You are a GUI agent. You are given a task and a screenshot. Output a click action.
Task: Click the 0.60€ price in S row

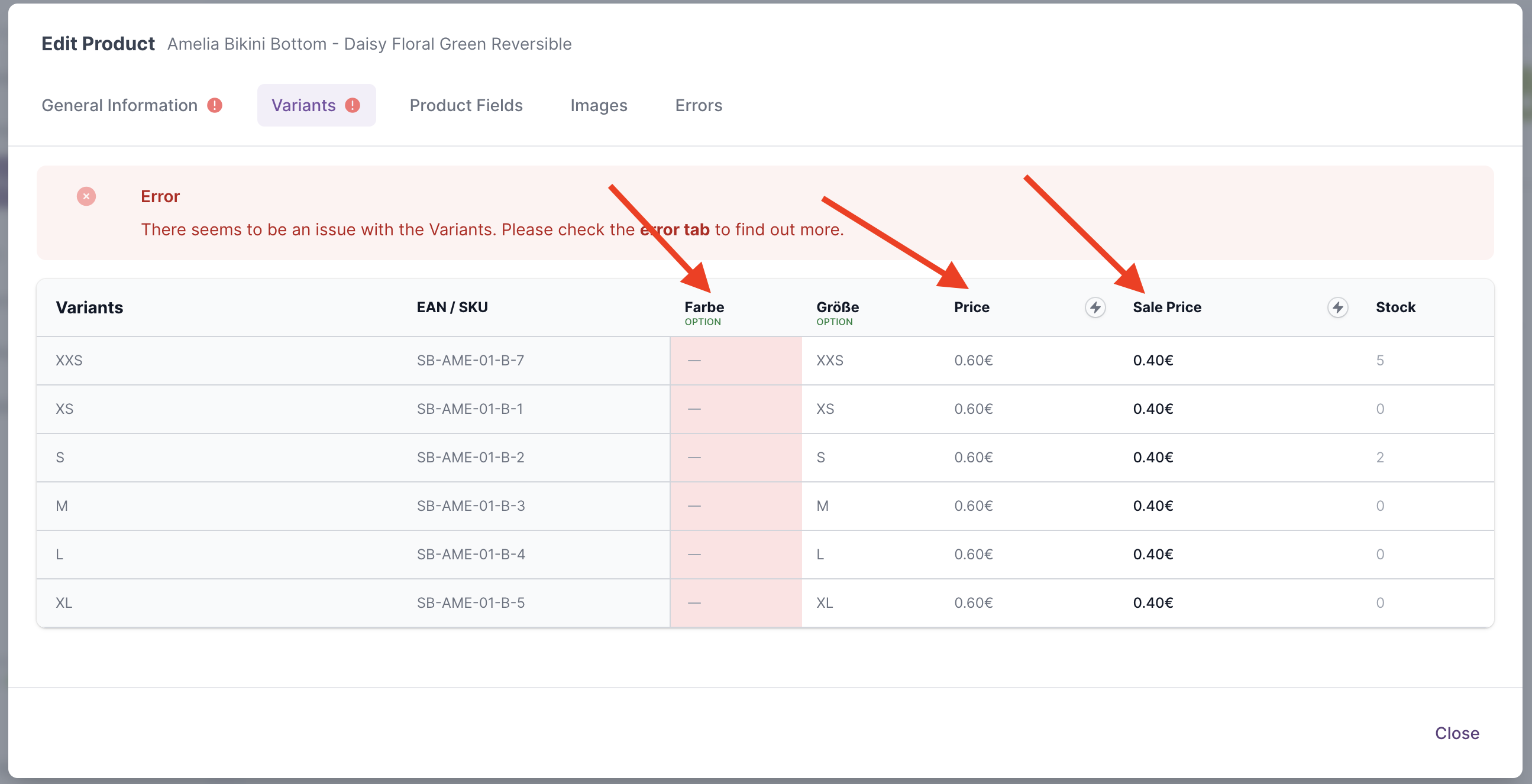click(974, 457)
